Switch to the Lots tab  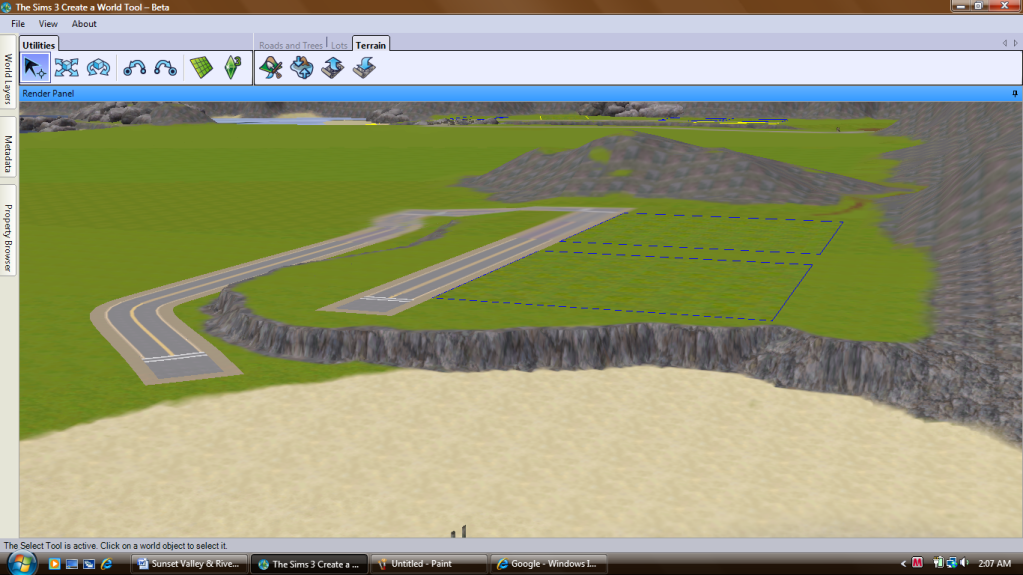click(x=339, y=45)
